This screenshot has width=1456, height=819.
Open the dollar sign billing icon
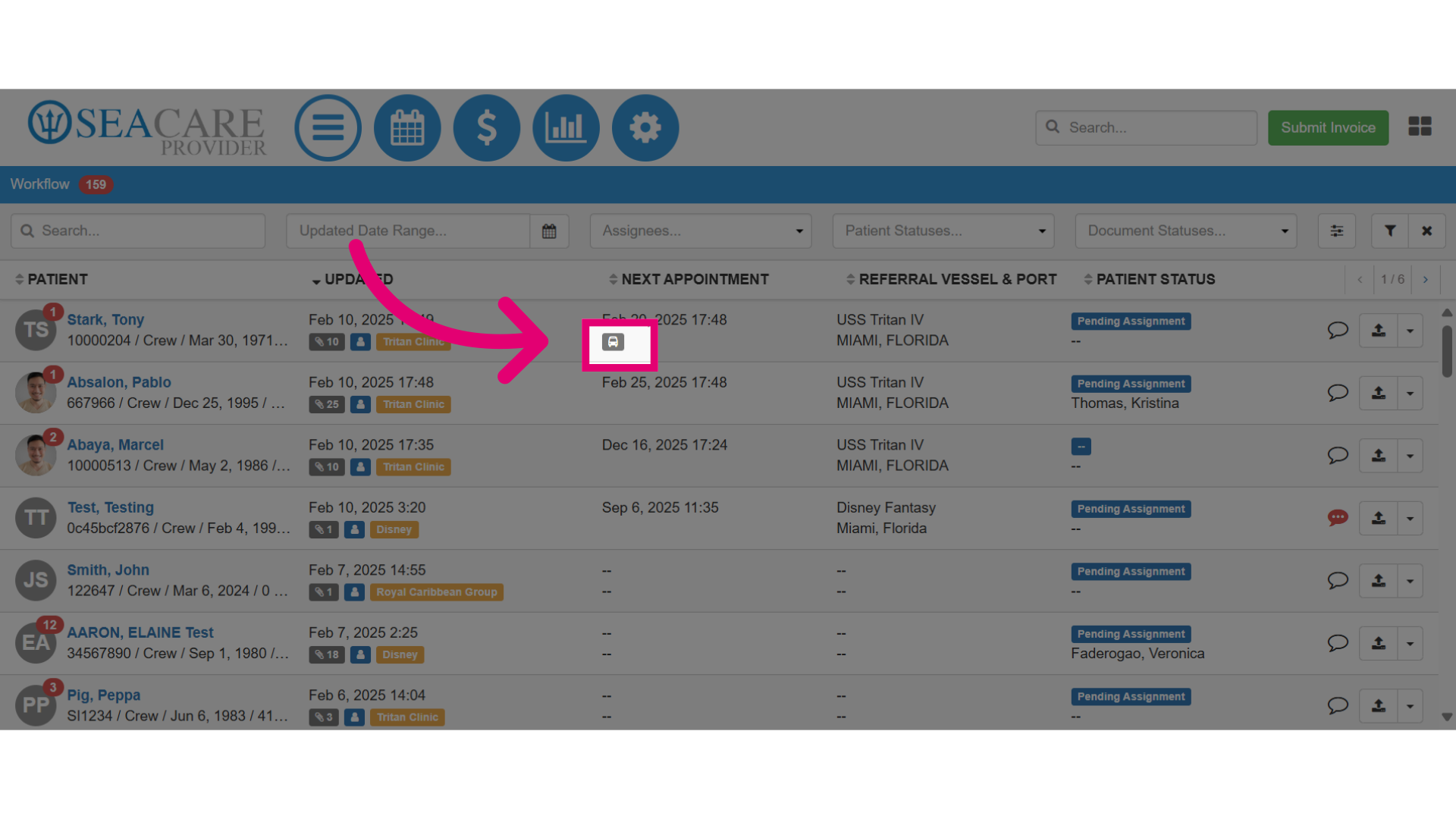pos(487,127)
